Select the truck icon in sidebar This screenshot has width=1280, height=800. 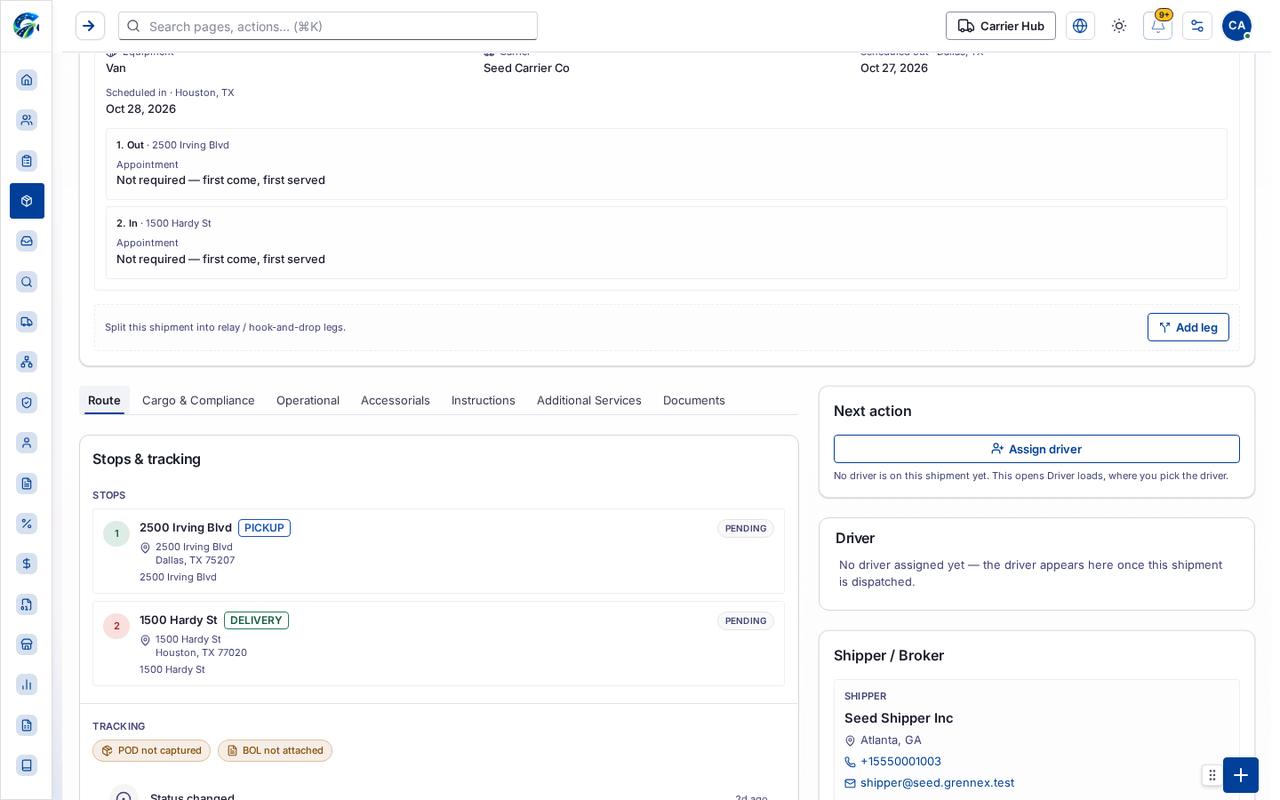(27, 321)
